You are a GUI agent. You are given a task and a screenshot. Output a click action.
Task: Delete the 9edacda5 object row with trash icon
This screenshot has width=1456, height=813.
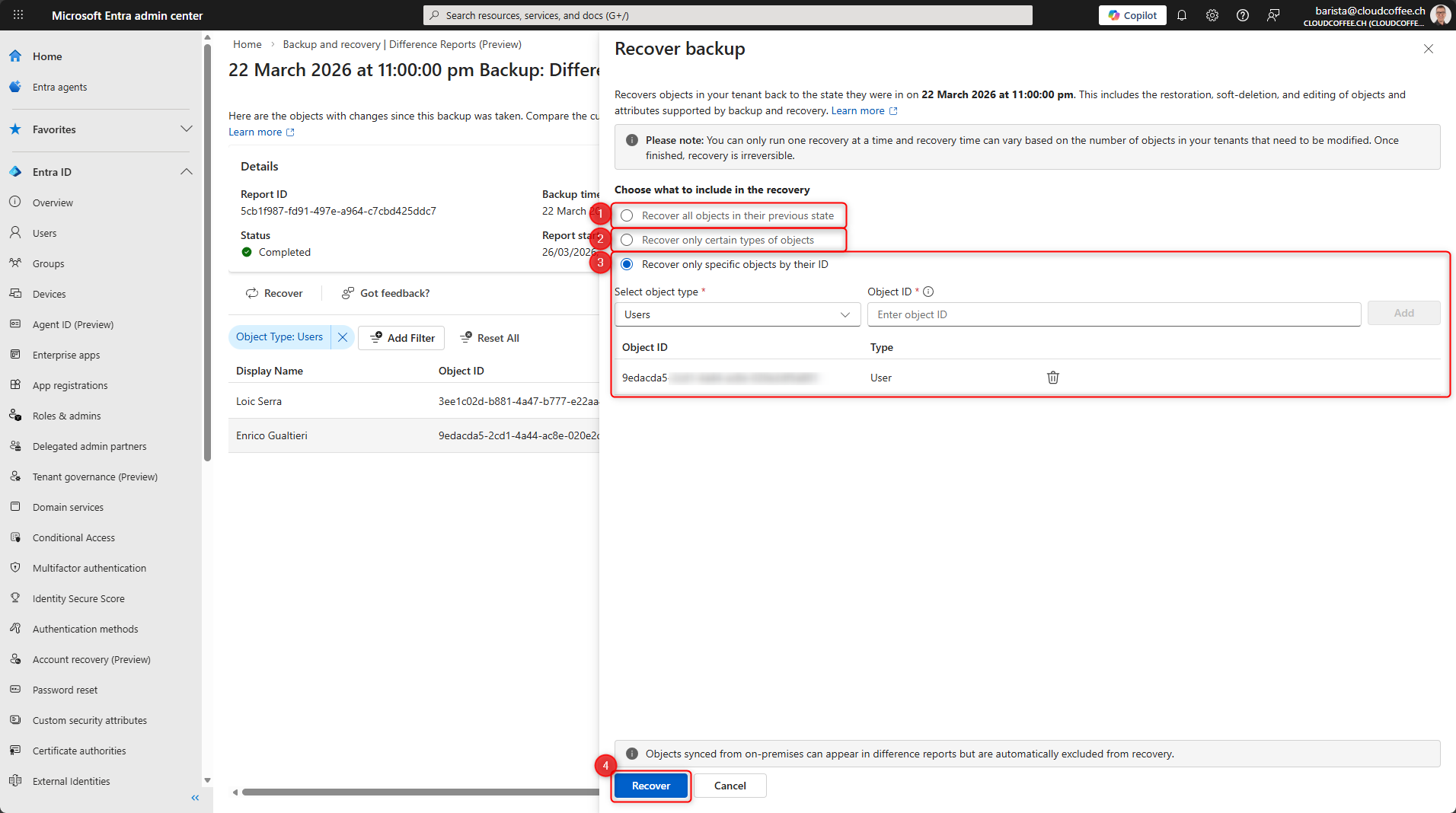pyautogui.click(x=1052, y=378)
